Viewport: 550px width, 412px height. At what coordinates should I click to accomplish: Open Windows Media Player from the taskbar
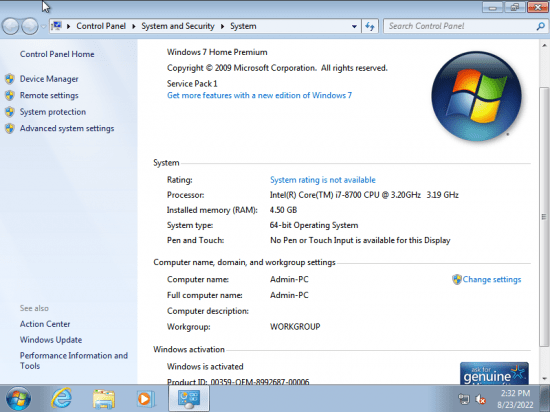click(x=146, y=399)
